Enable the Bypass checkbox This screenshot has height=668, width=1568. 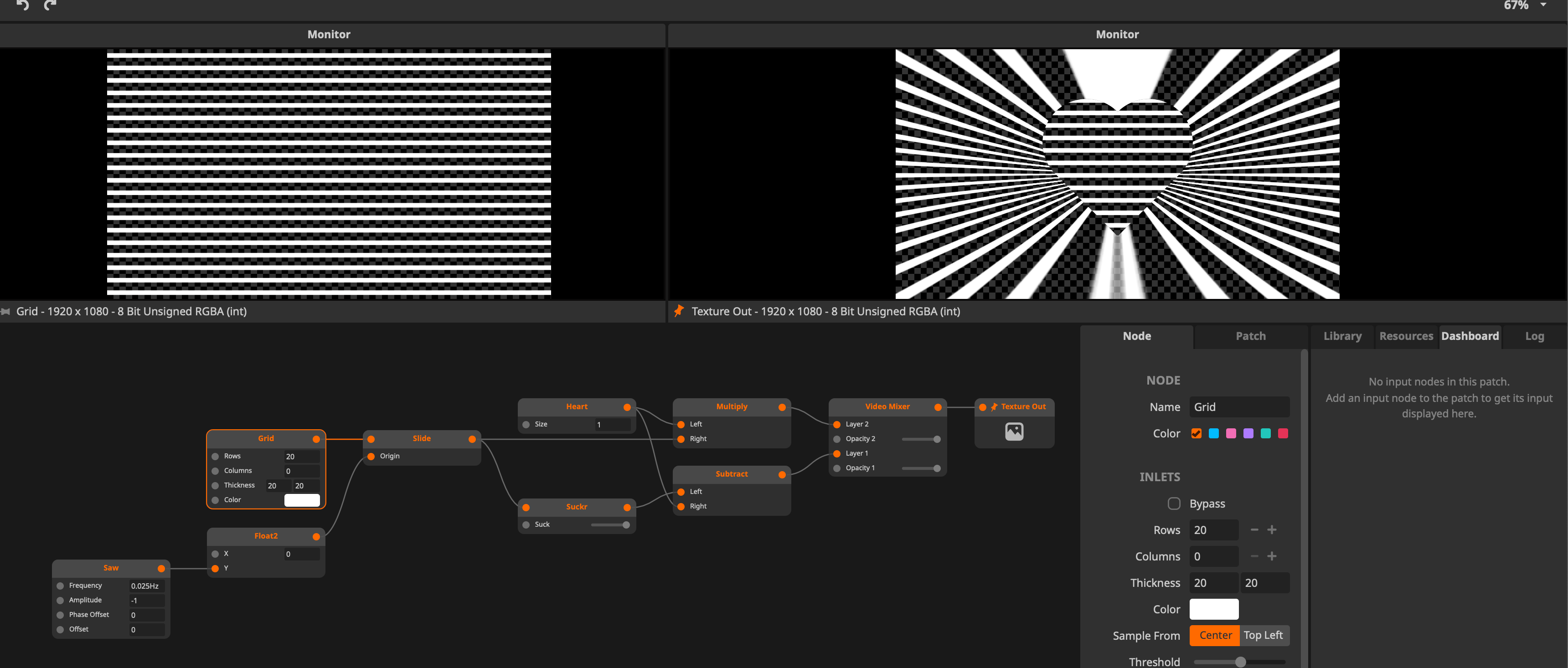(1174, 503)
